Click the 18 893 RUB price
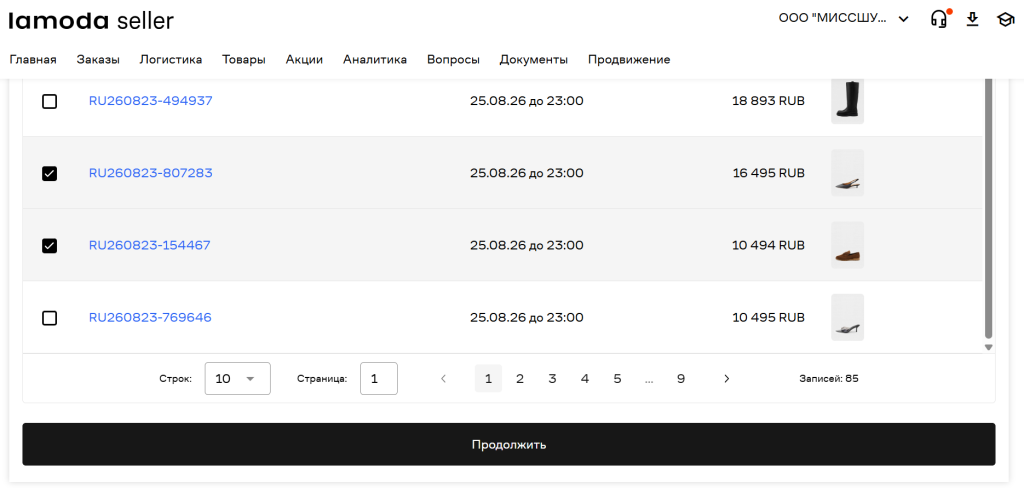The image size is (1024, 488). (x=769, y=101)
